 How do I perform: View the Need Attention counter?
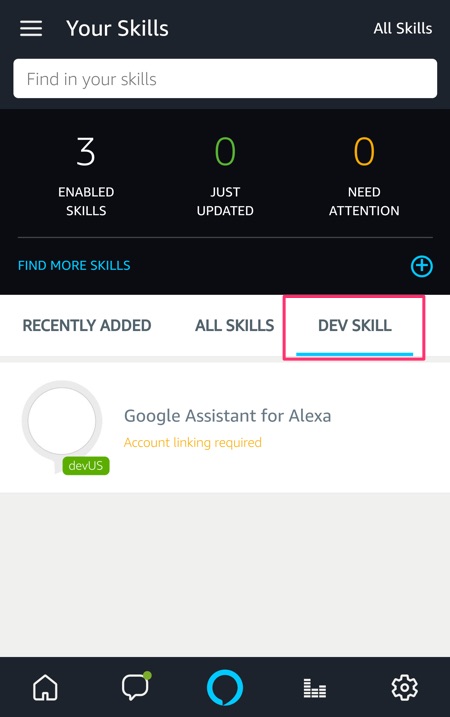coord(364,177)
